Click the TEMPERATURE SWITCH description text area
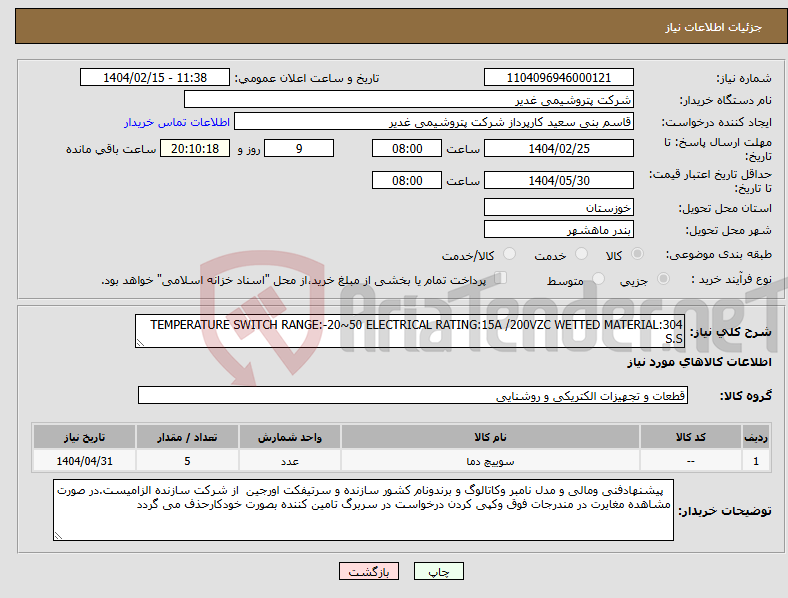This screenshot has height=598, width=788. click(410, 331)
